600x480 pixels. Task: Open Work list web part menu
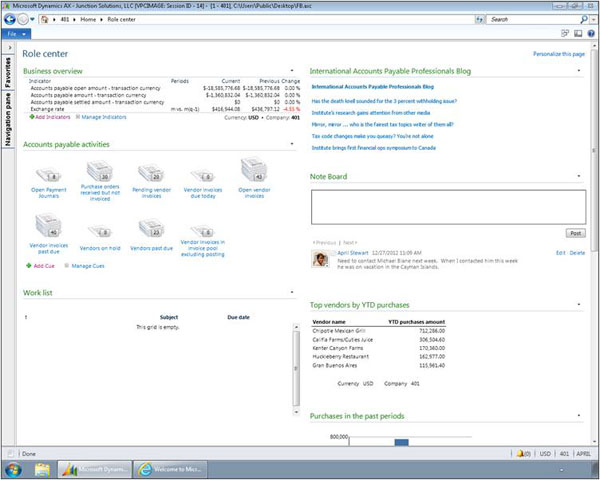coord(292,292)
